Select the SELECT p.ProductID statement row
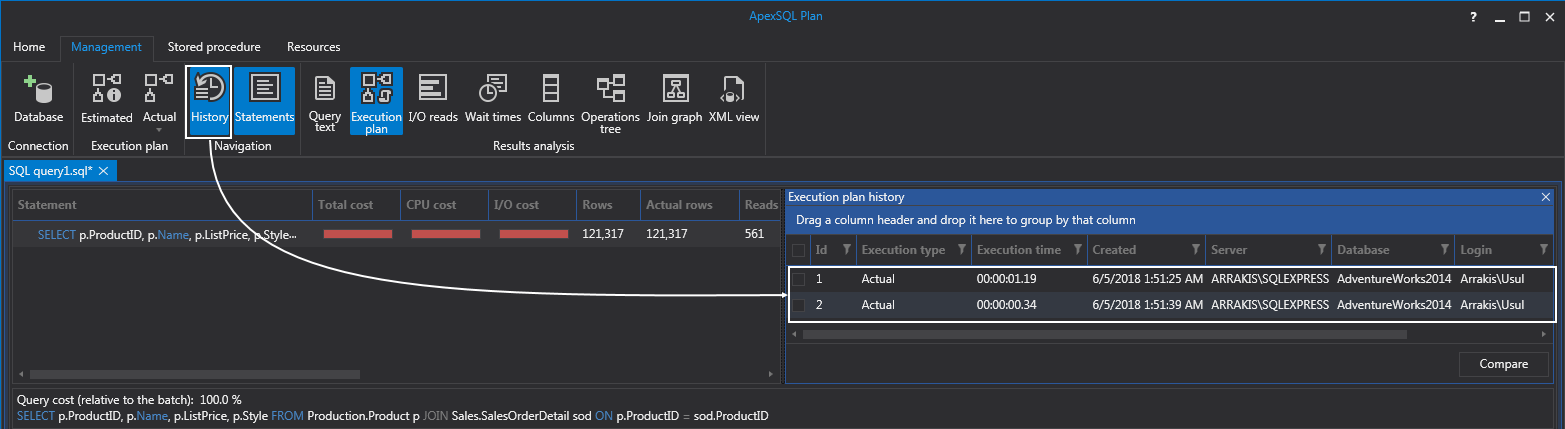This screenshot has height=429, width=1565. click(x=396, y=234)
